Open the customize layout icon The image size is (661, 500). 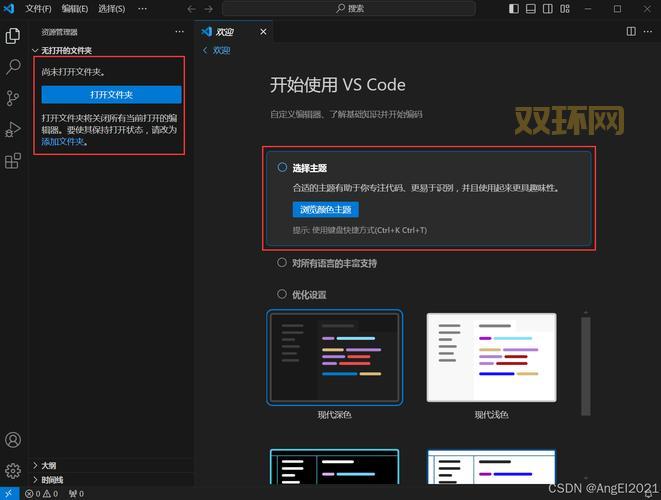565,8
